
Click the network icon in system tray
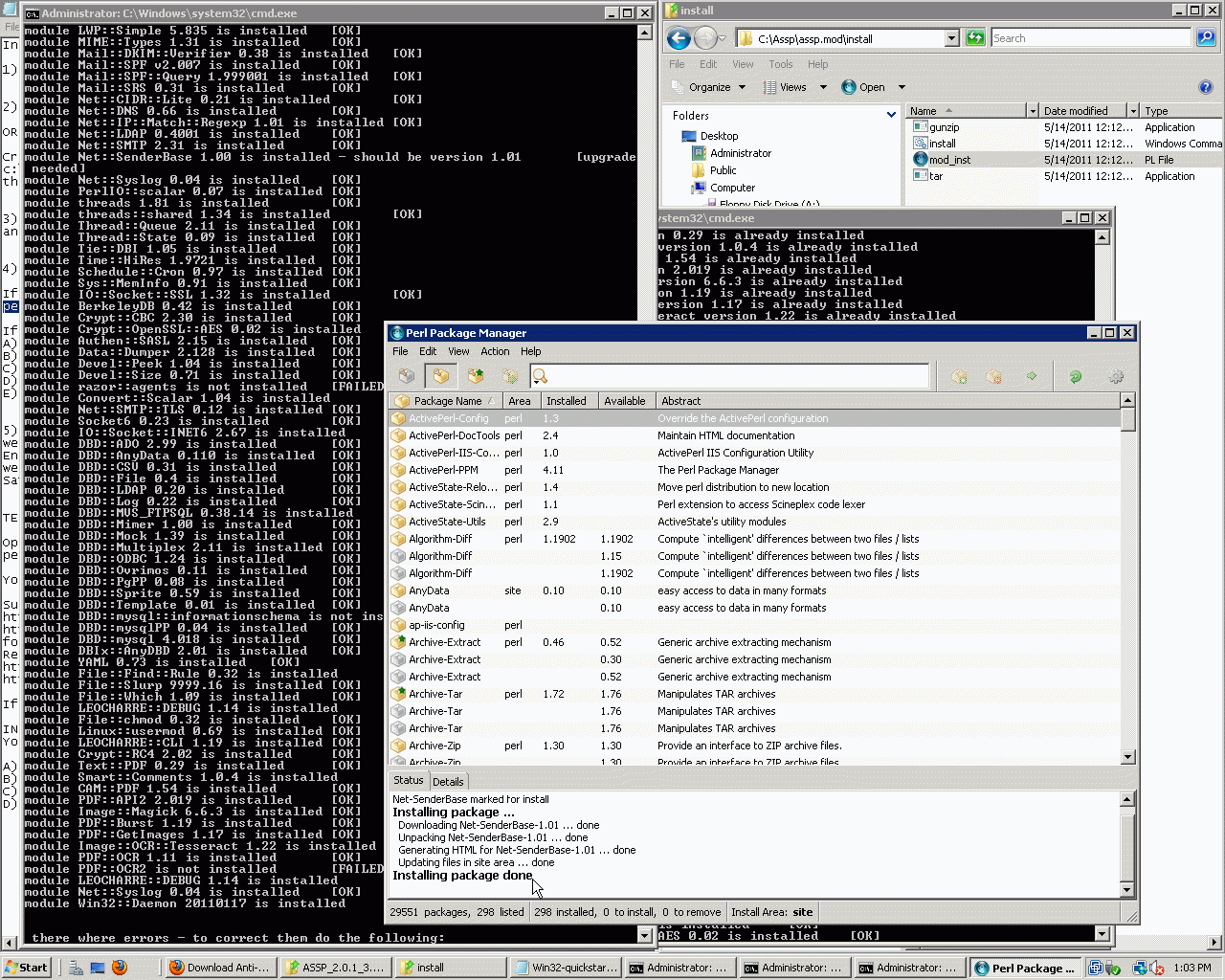1140,968
